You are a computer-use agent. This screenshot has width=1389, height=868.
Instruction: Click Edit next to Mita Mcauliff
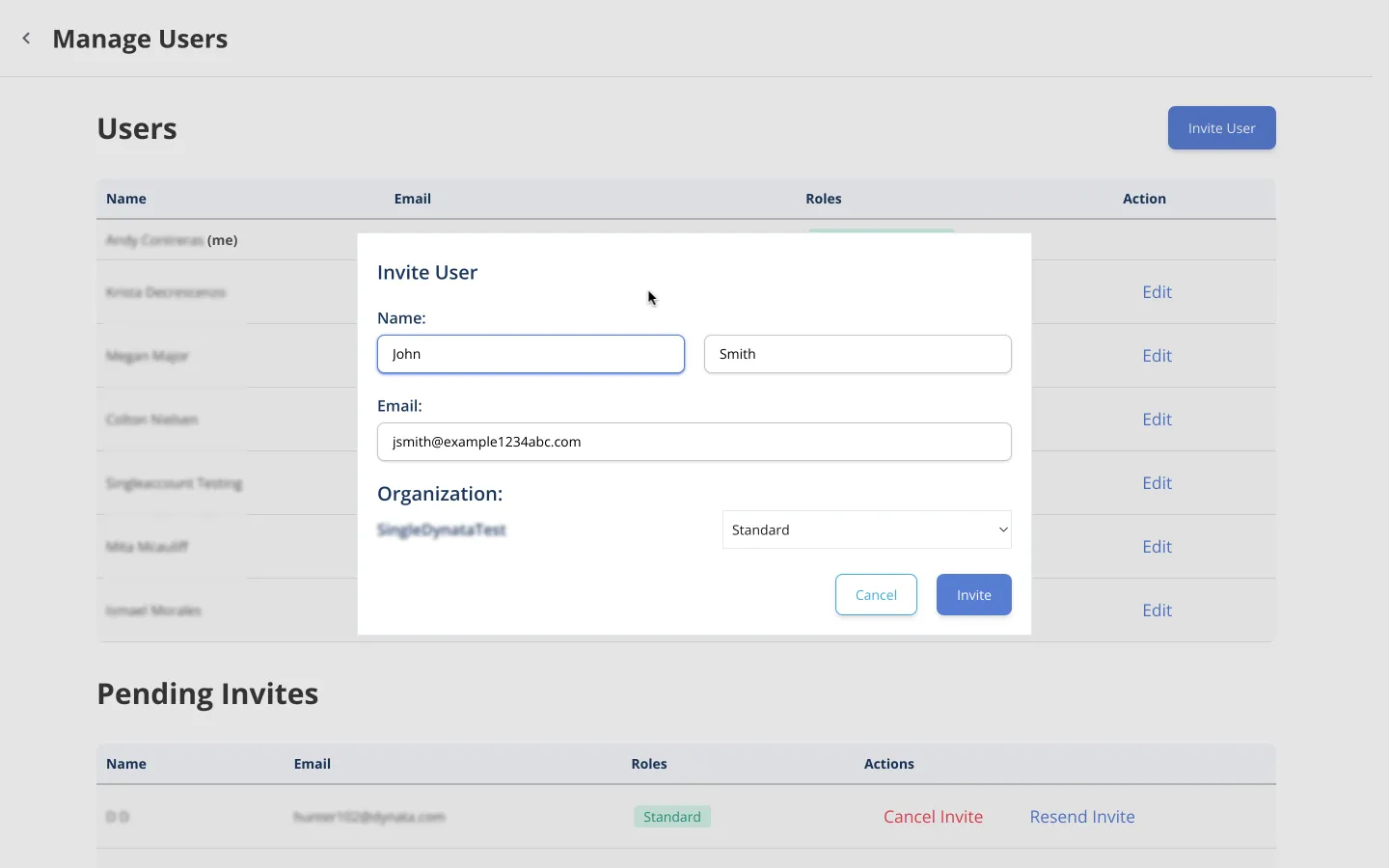click(x=1157, y=547)
